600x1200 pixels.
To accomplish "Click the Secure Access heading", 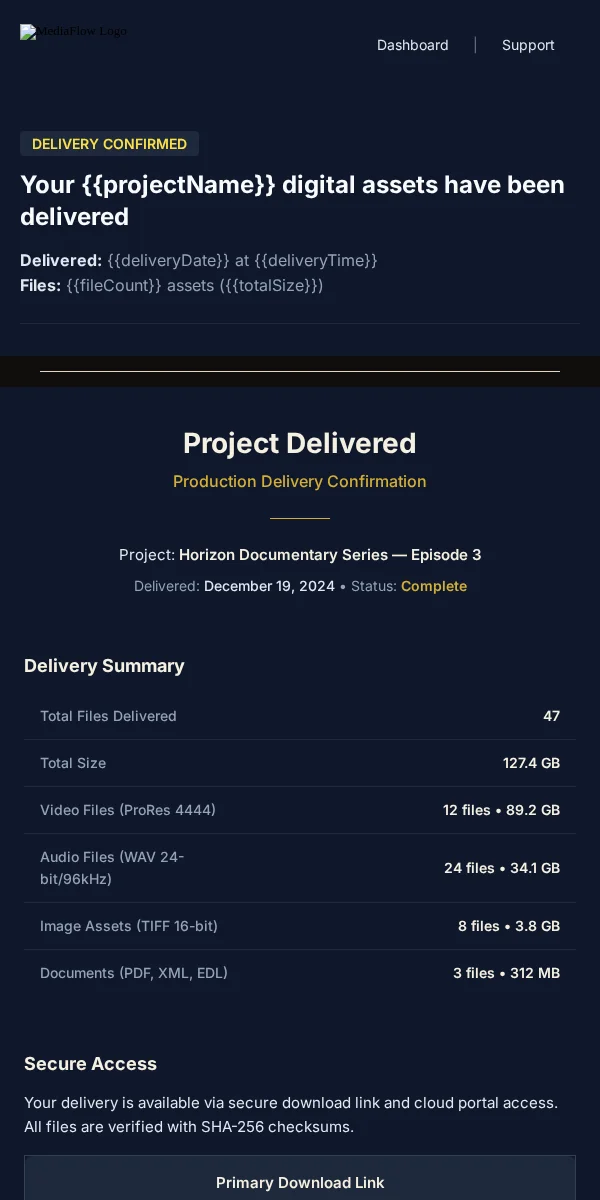I will click(x=90, y=1064).
